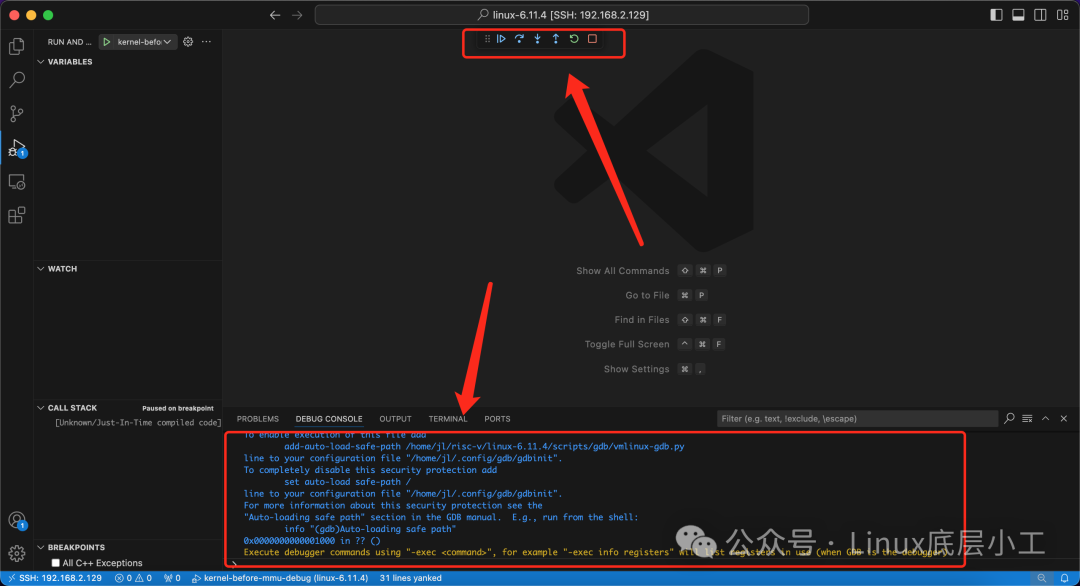The width and height of the screenshot is (1080, 586).
Task: Open Remote Explorer view
Action: coord(17,182)
